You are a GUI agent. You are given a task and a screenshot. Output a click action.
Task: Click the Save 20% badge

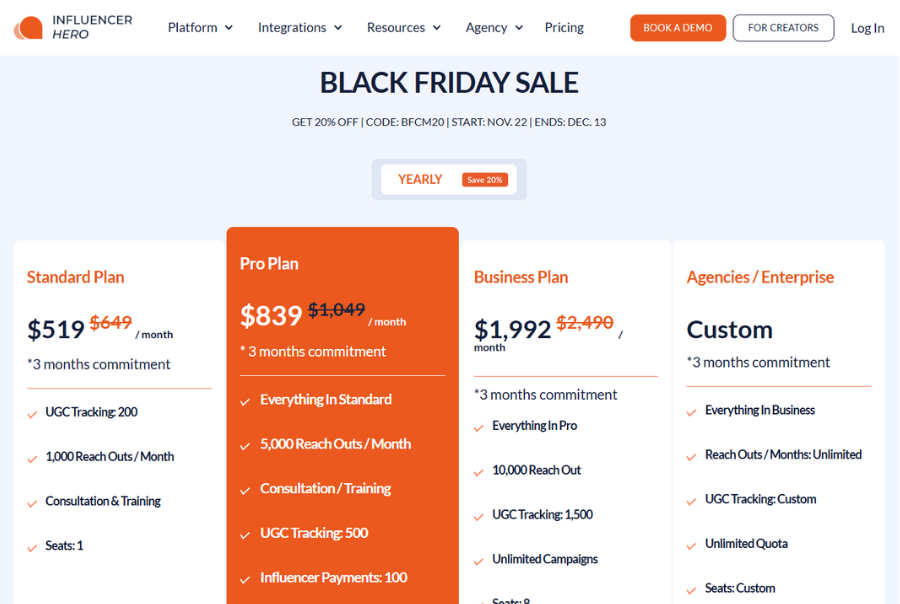(485, 180)
